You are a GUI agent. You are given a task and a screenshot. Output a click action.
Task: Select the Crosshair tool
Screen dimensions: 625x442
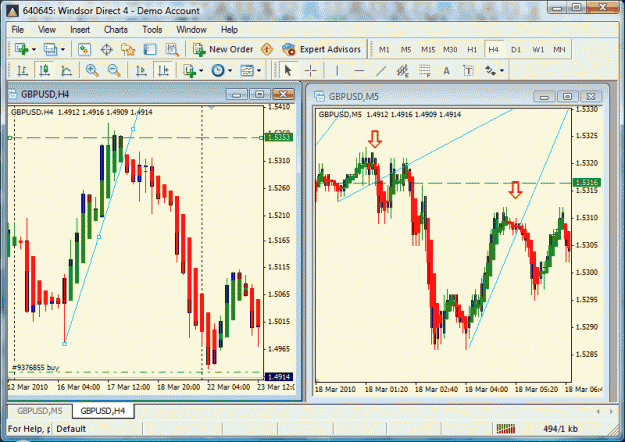click(310, 71)
